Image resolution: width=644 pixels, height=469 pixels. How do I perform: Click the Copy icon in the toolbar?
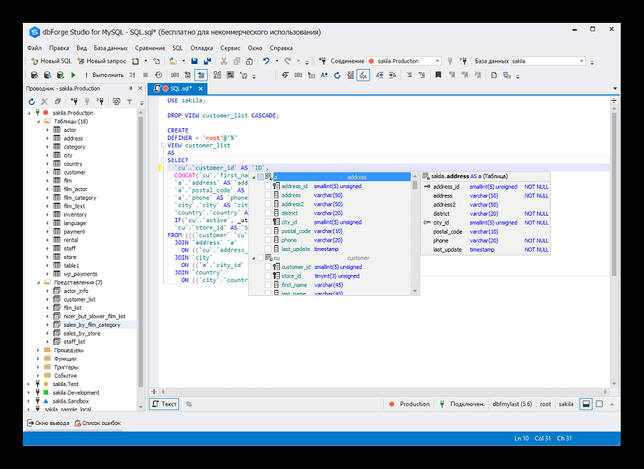pyautogui.click(x=237, y=61)
